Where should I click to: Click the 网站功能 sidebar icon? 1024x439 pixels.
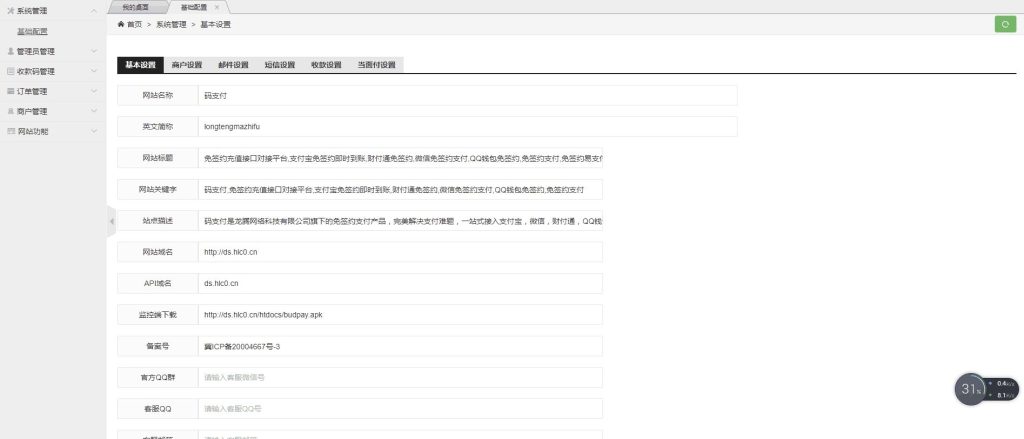pyautogui.click(x=10, y=131)
